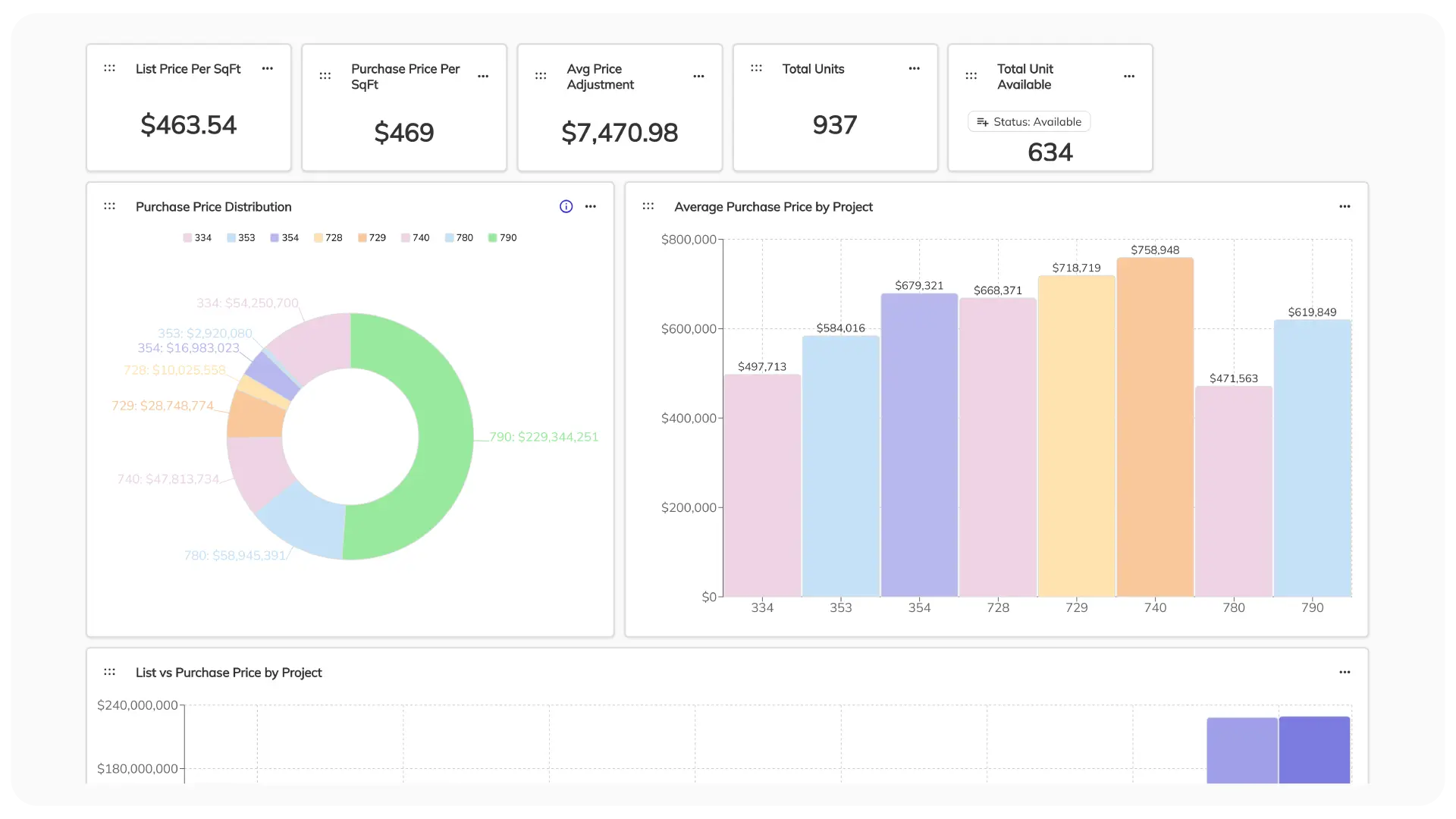
Task: Click the 780 legend color swatch
Action: (x=449, y=237)
